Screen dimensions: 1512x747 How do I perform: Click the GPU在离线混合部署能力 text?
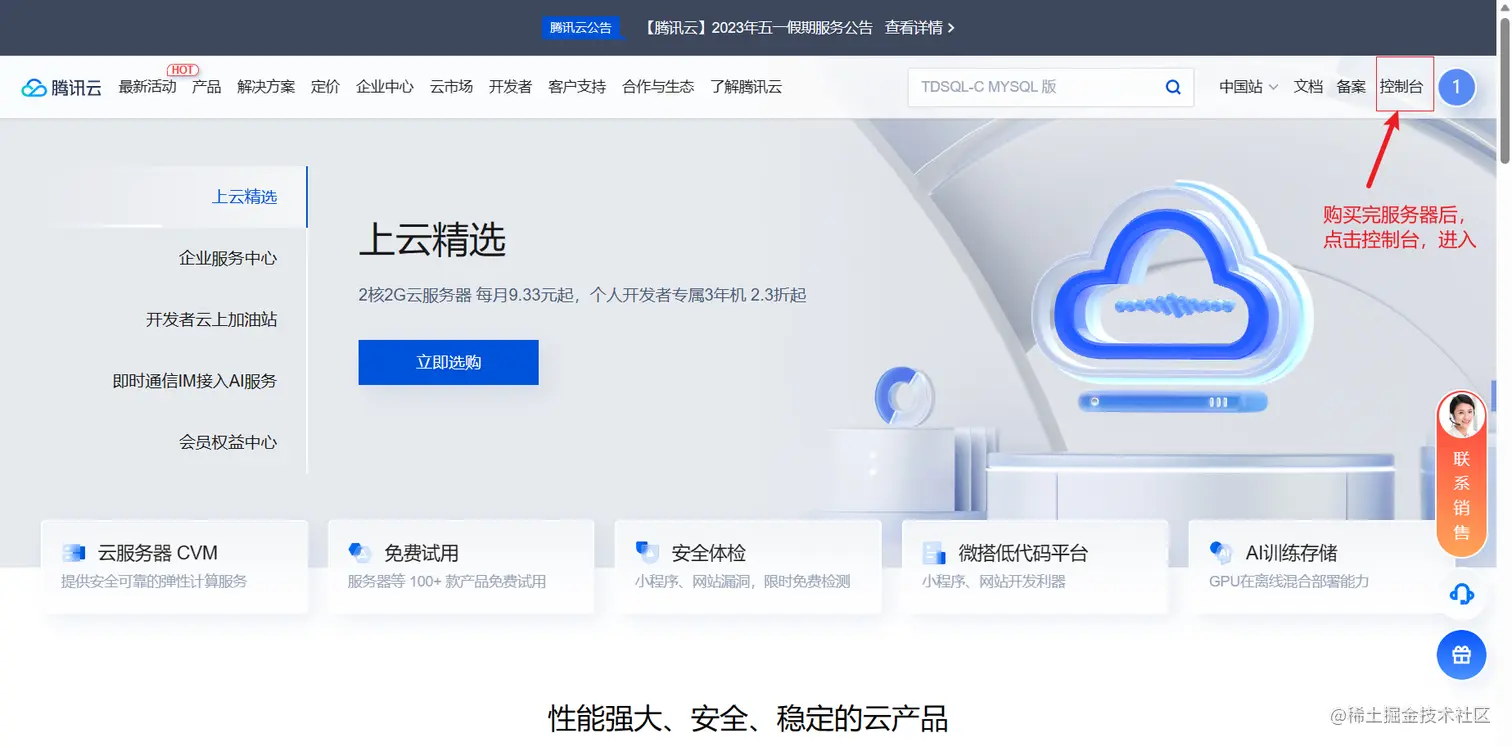[1289, 581]
